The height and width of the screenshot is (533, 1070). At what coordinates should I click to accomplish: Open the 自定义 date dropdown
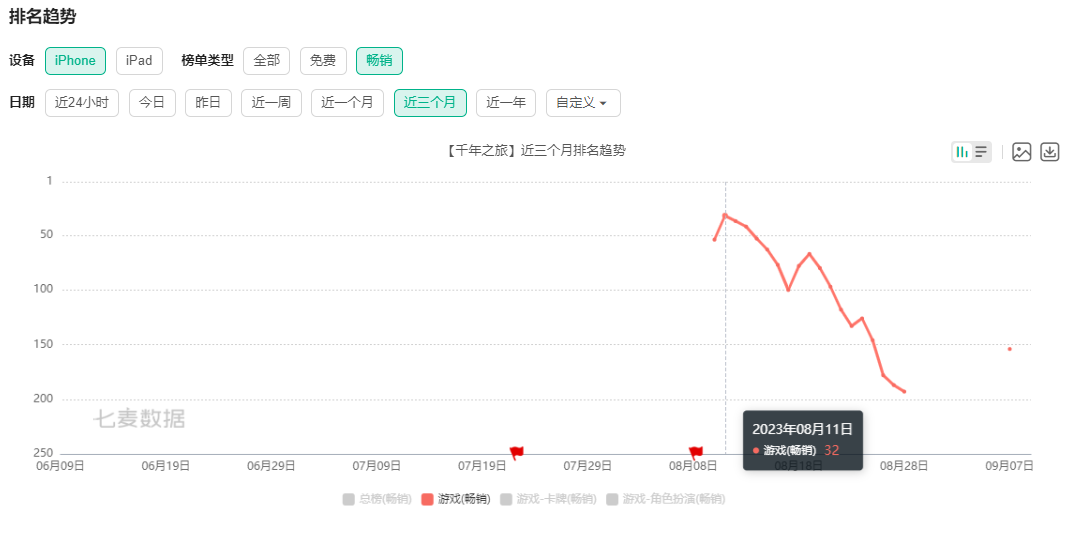coord(583,103)
